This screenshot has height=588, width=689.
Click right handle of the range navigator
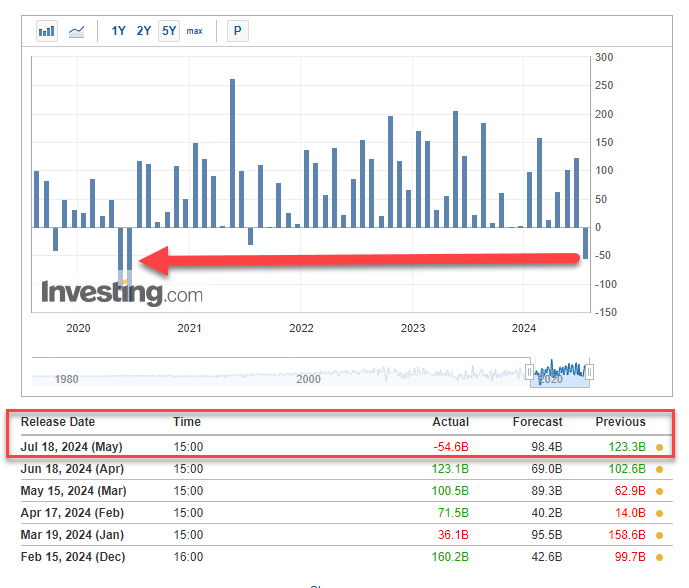(590, 372)
